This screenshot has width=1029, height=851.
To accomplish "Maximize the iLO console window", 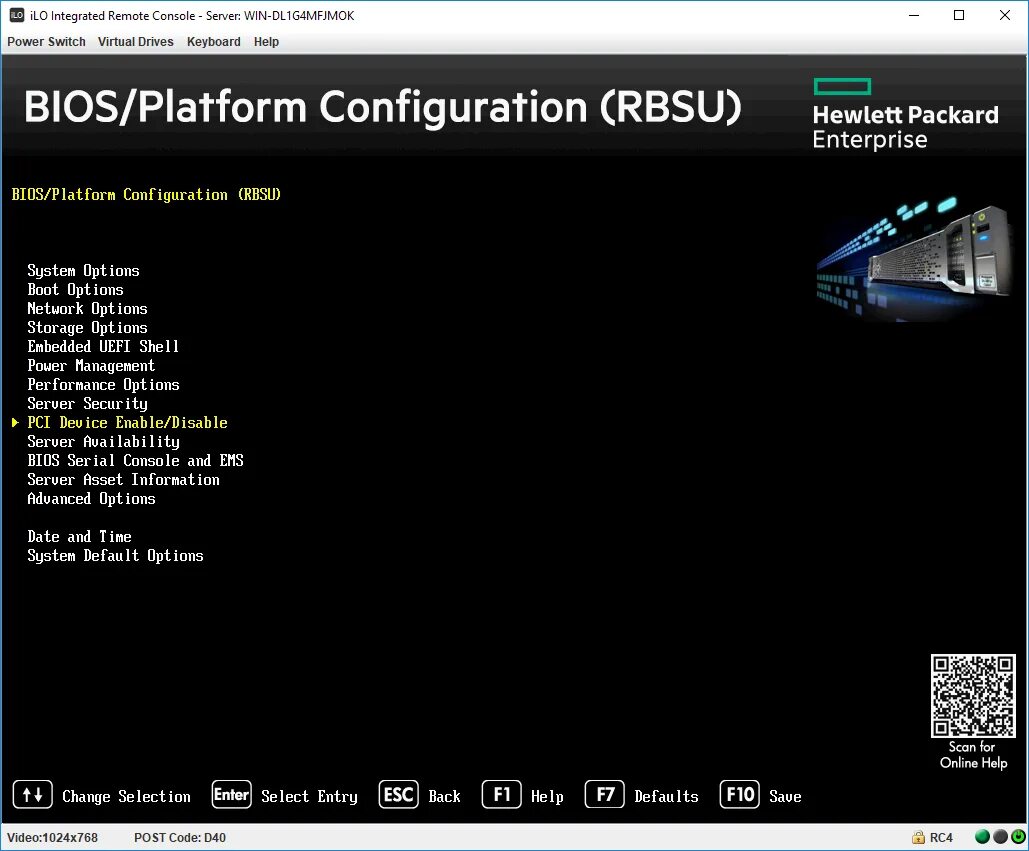I will pyautogui.click(x=959, y=15).
